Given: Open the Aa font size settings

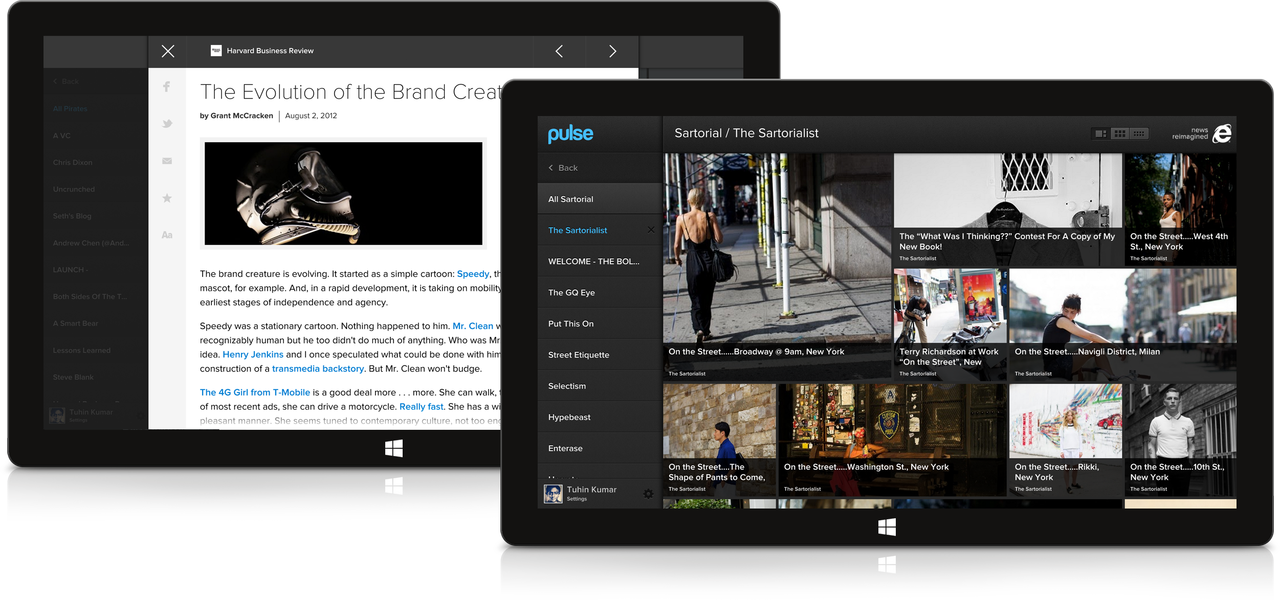Looking at the screenshot, I should point(167,235).
